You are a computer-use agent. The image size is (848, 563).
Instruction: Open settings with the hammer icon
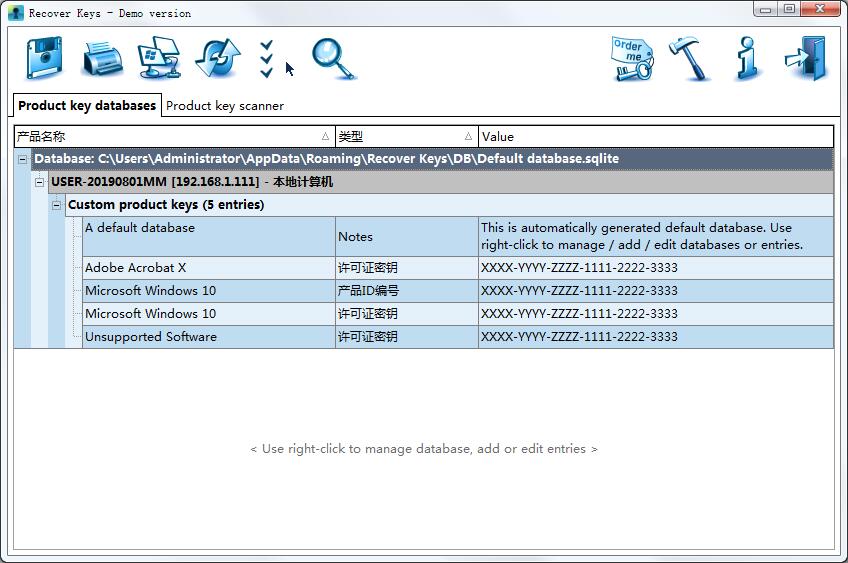click(x=689, y=59)
